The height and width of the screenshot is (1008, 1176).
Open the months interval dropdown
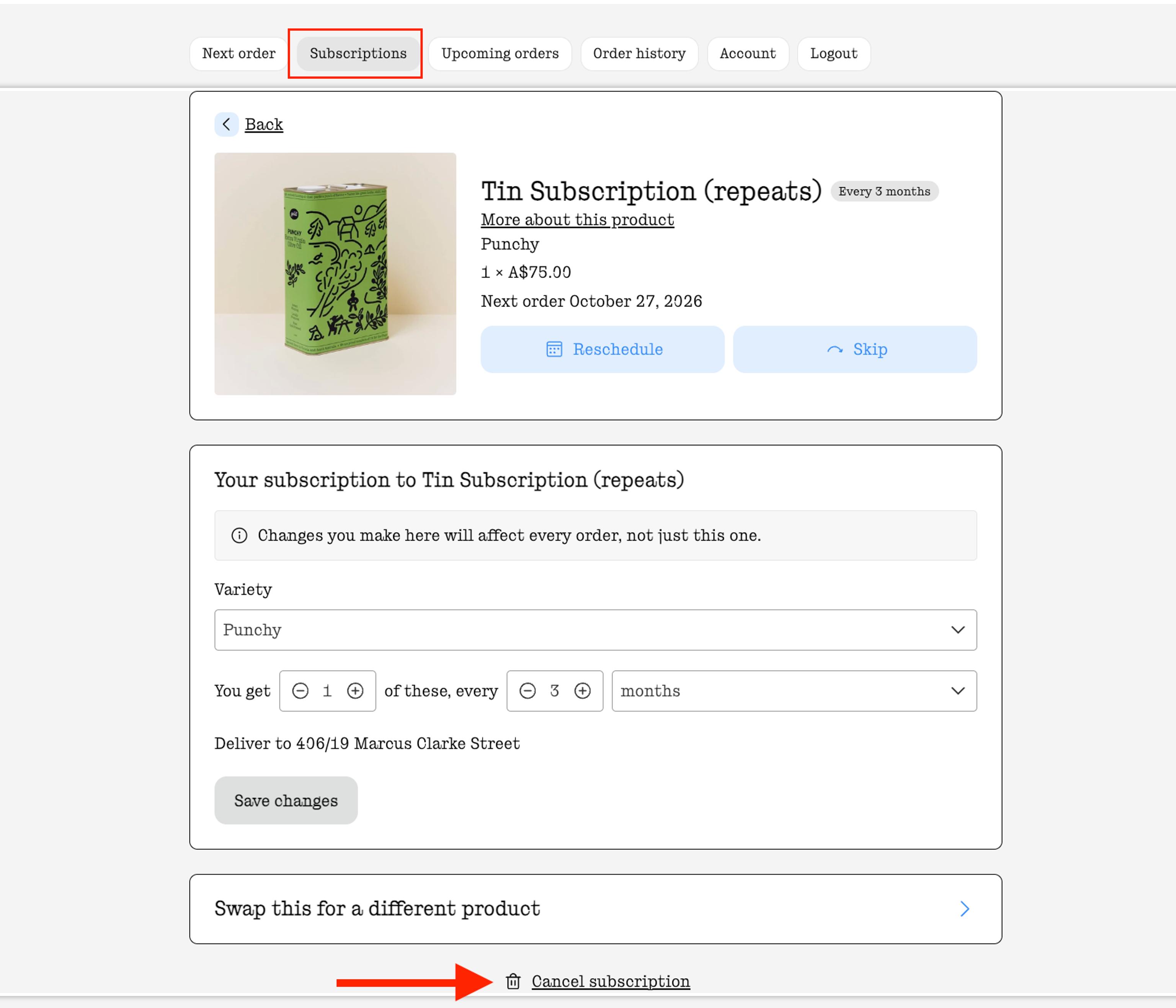pos(794,691)
